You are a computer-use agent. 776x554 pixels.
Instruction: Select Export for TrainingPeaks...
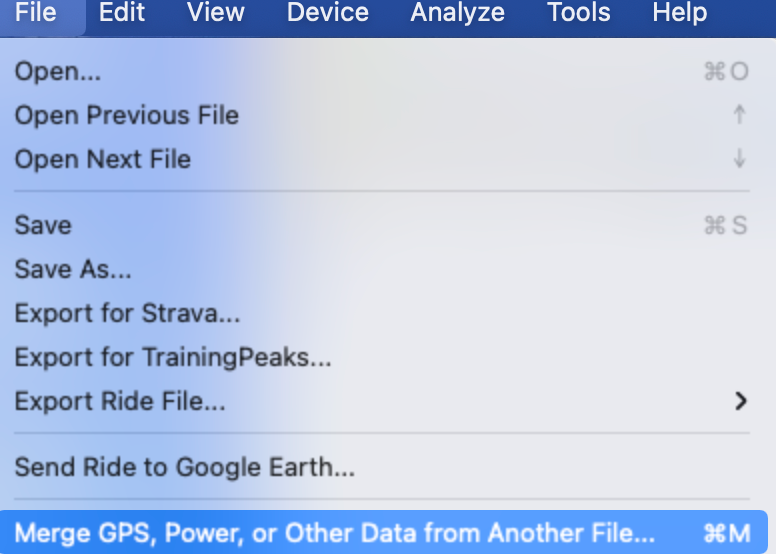[172, 357]
